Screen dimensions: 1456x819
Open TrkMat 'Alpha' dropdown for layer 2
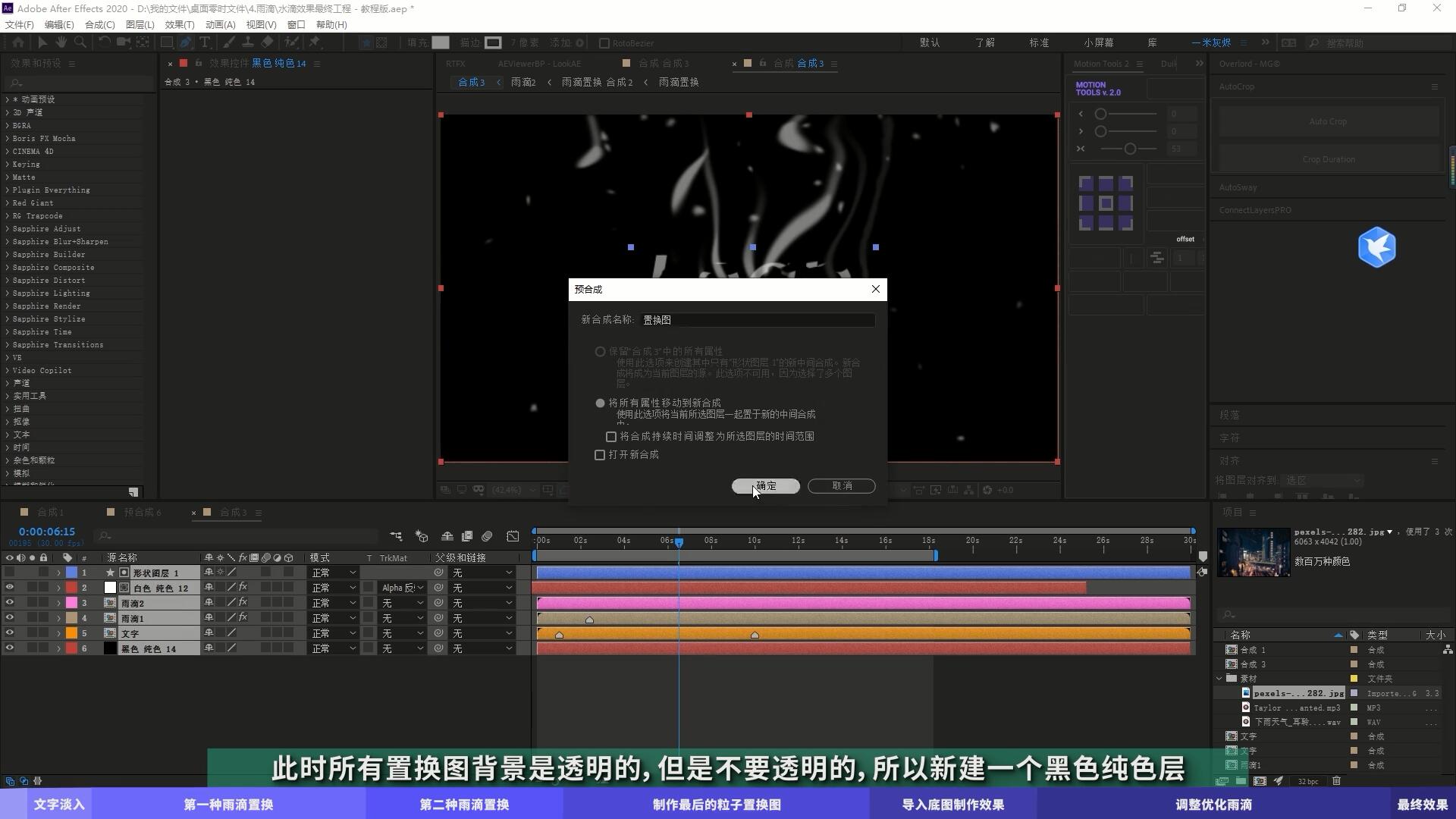click(x=402, y=588)
